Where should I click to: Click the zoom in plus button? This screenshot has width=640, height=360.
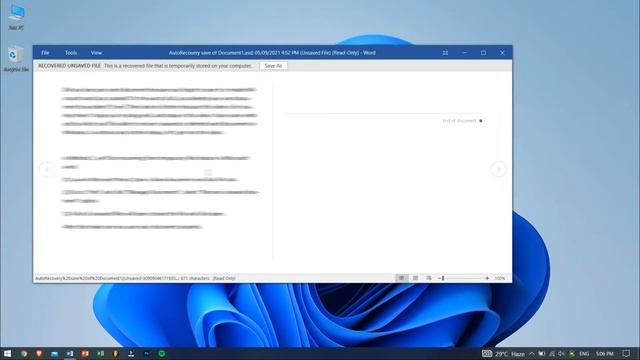[x=487, y=278]
